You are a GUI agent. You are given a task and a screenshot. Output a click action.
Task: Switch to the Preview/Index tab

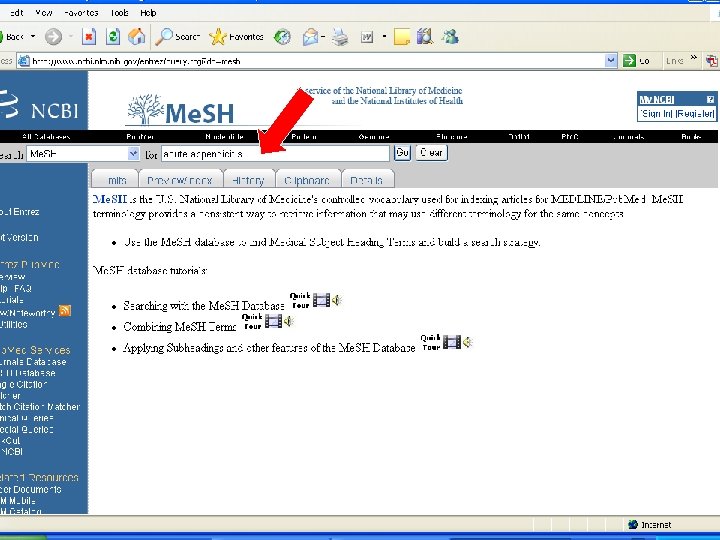tap(180, 180)
